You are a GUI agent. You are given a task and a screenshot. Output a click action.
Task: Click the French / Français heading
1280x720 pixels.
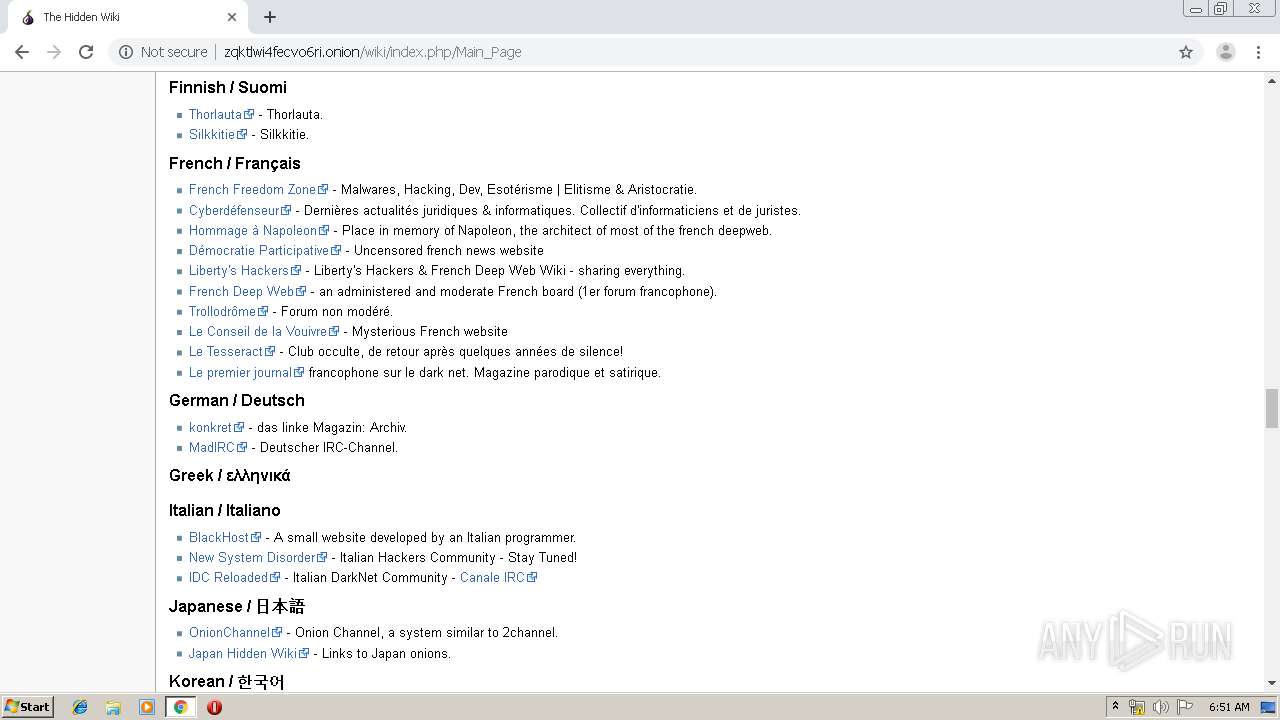235,163
